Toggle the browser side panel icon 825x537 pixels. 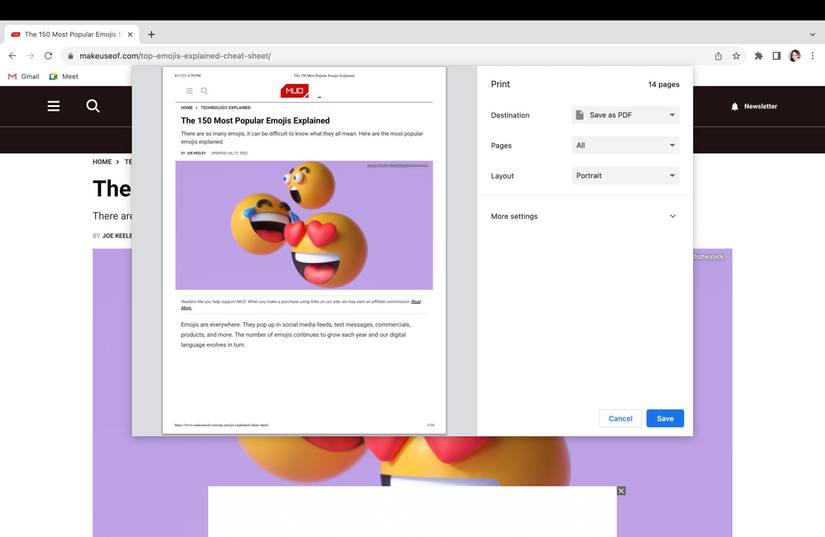point(776,56)
